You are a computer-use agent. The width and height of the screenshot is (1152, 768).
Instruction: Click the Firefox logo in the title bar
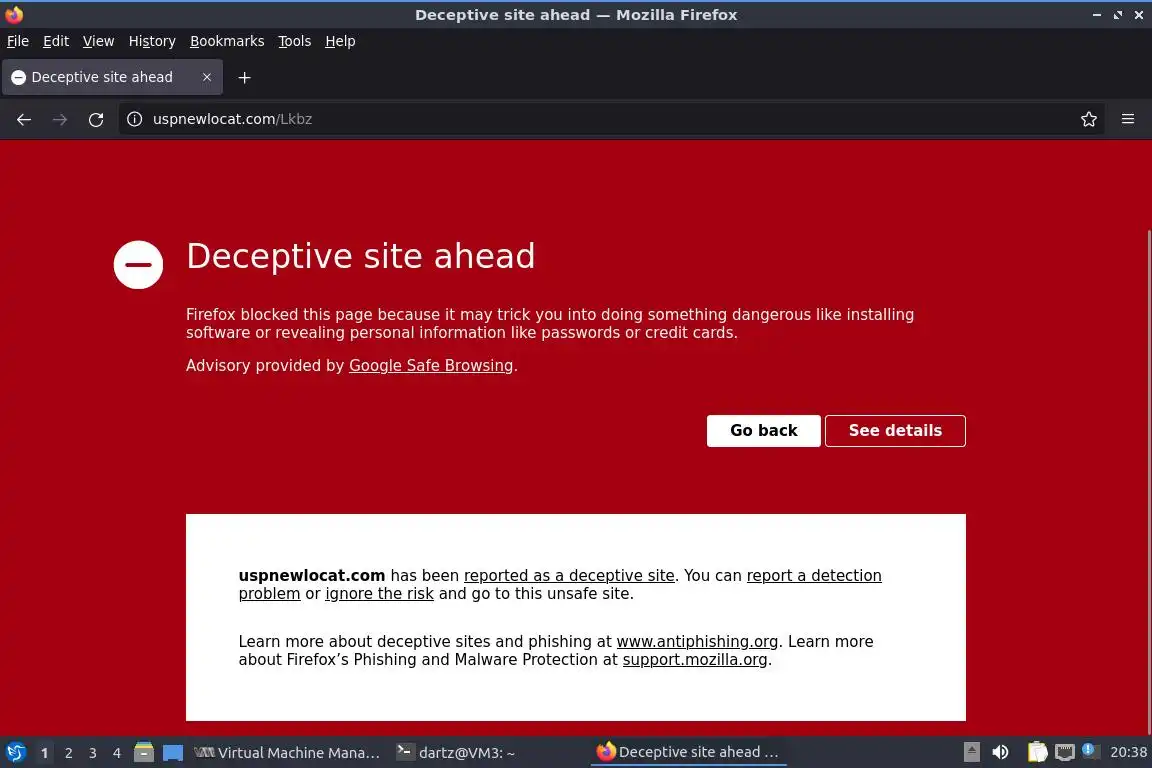point(14,14)
